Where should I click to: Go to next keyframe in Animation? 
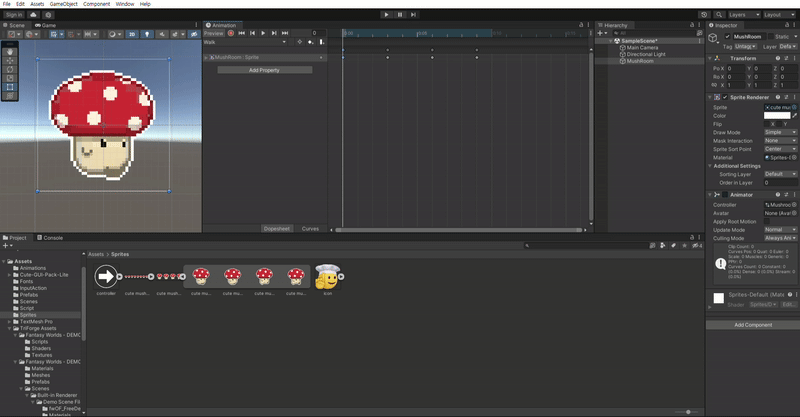point(274,33)
